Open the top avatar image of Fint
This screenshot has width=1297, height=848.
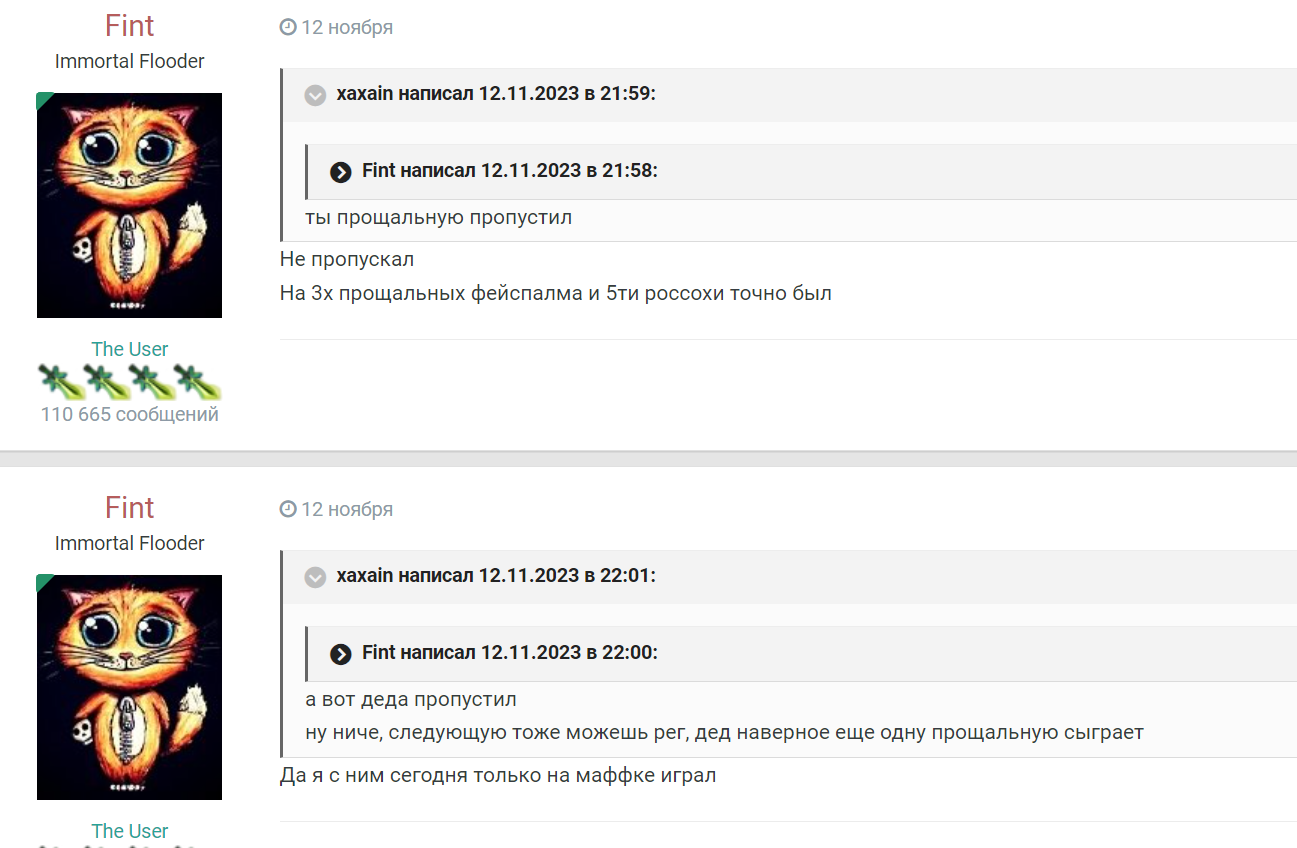coord(129,205)
